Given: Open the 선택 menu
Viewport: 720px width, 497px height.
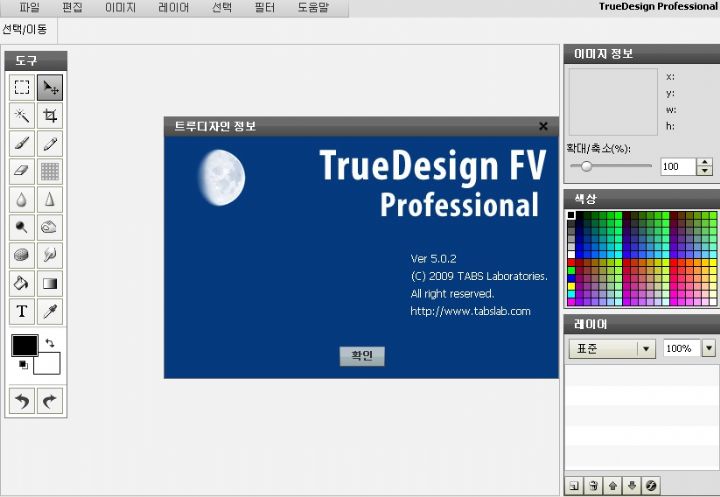Looking at the screenshot, I should point(222,7).
